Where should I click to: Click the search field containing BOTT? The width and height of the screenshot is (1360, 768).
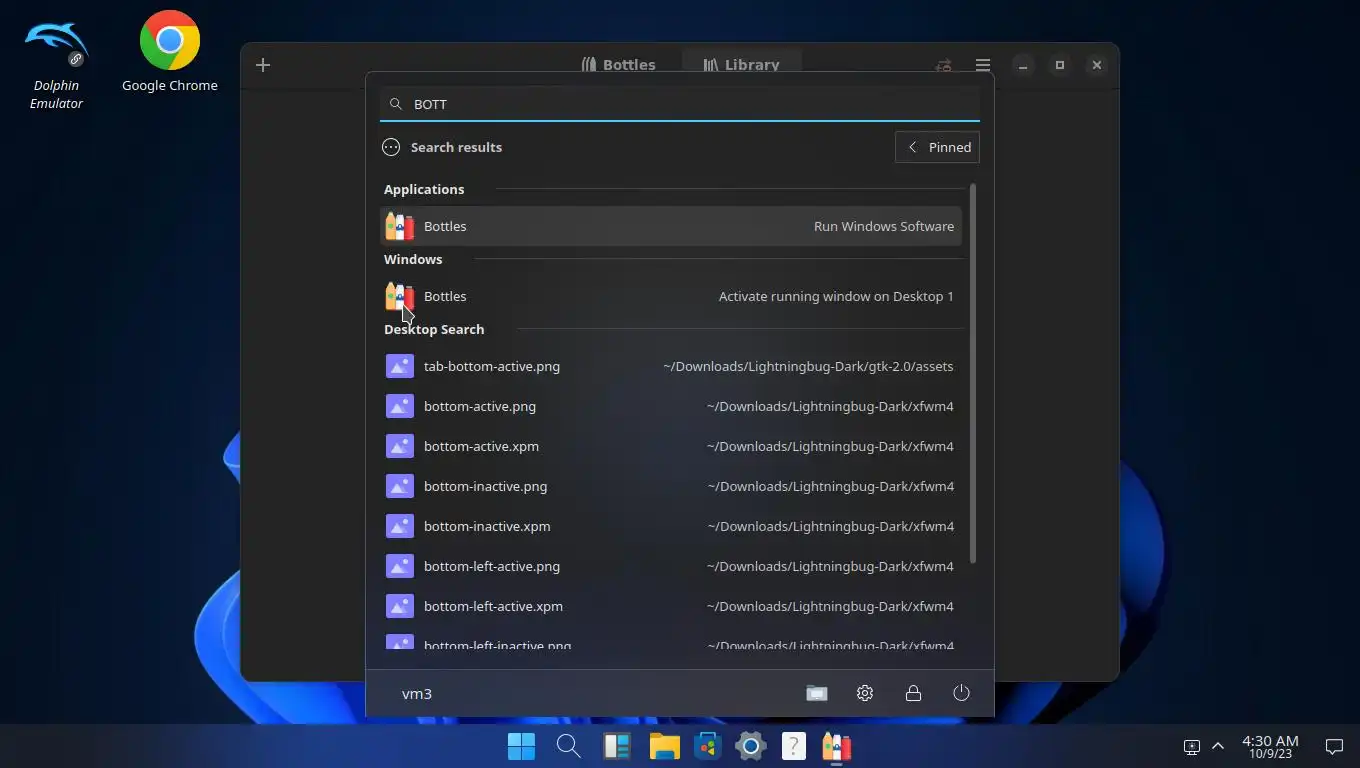coord(680,104)
